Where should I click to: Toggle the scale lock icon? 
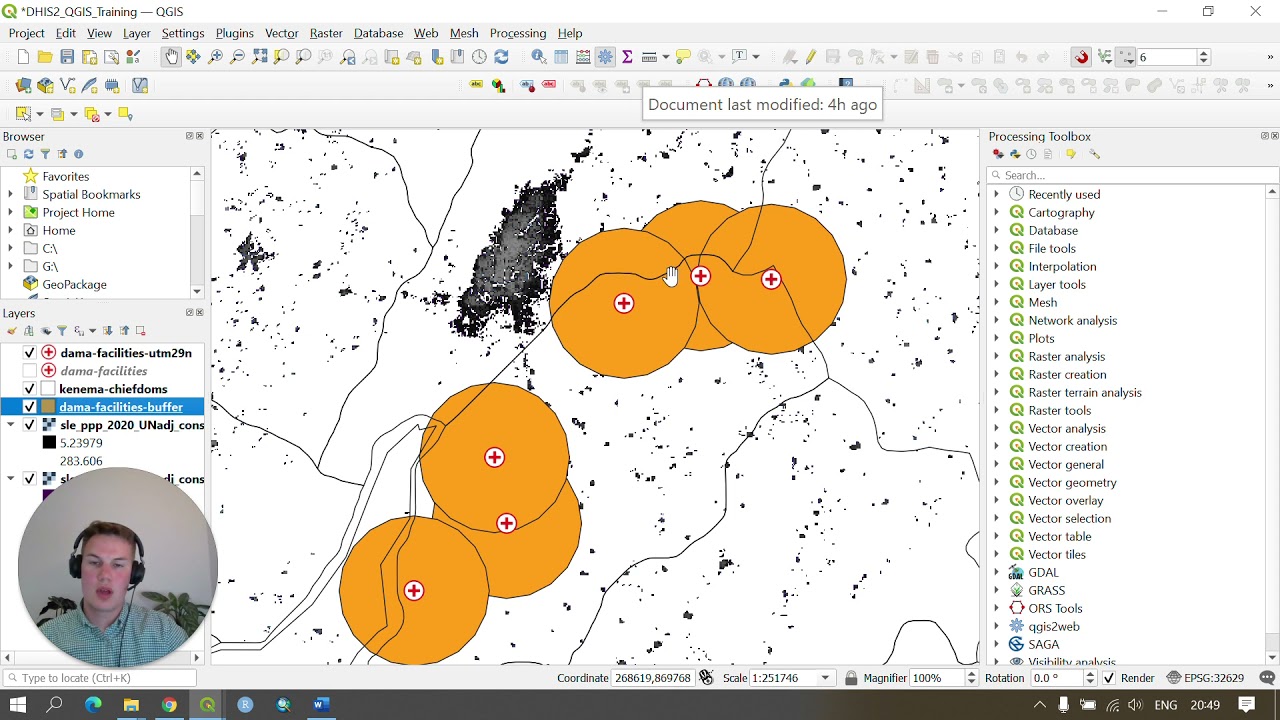point(851,678)
